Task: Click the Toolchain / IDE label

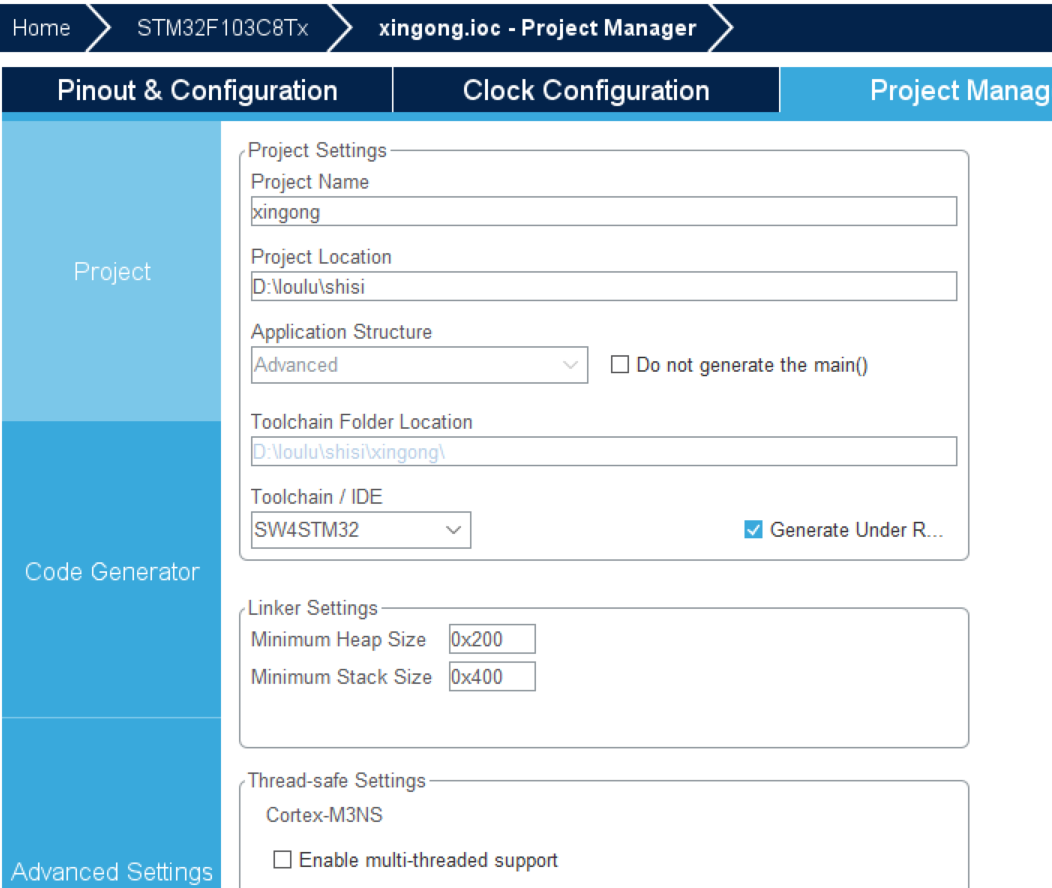Action: pyautogui.click(x=317, y=497)
